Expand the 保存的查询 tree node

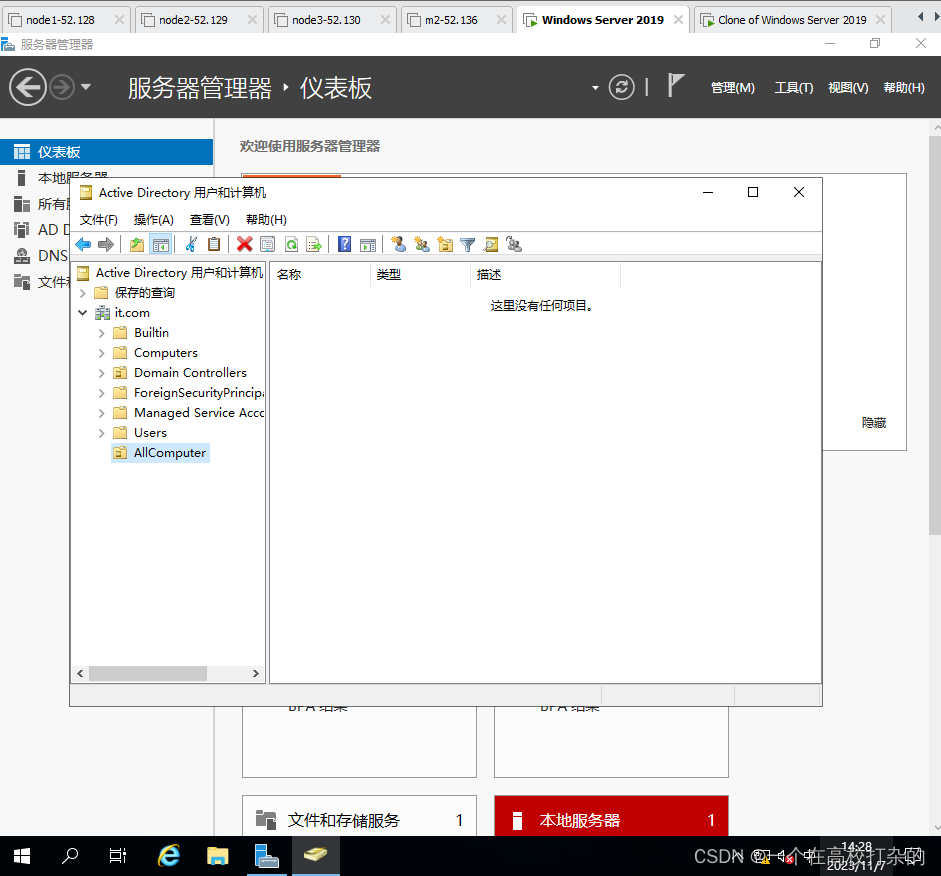coord(83,293)
